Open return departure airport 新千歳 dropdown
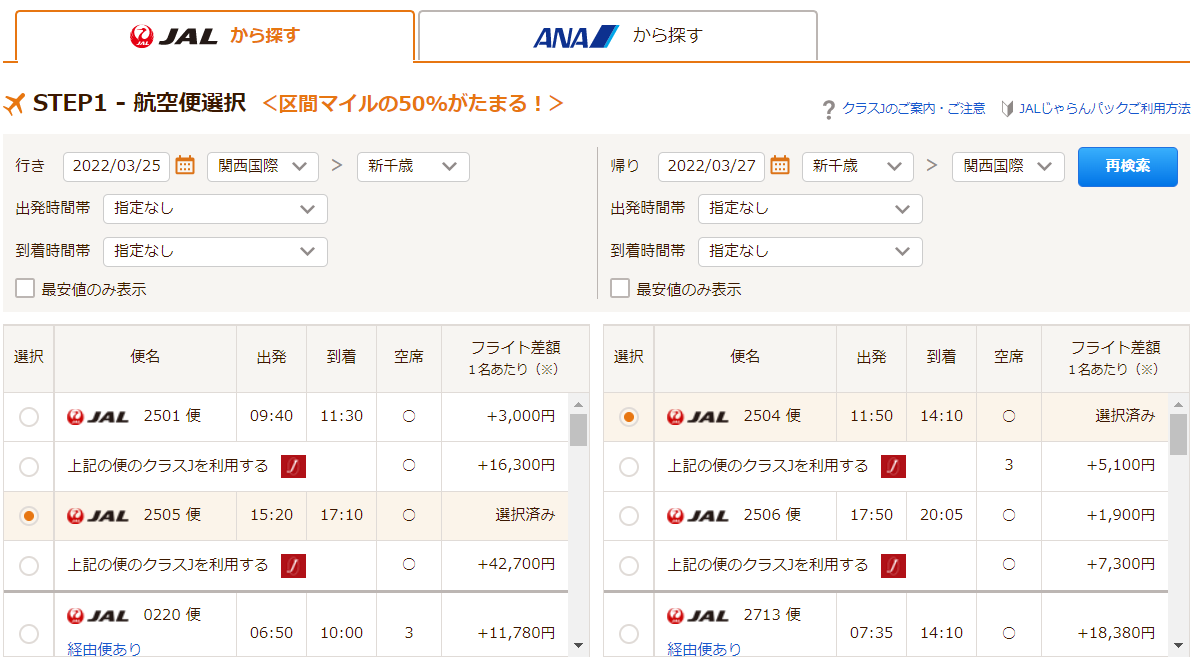 click(857, 166)
